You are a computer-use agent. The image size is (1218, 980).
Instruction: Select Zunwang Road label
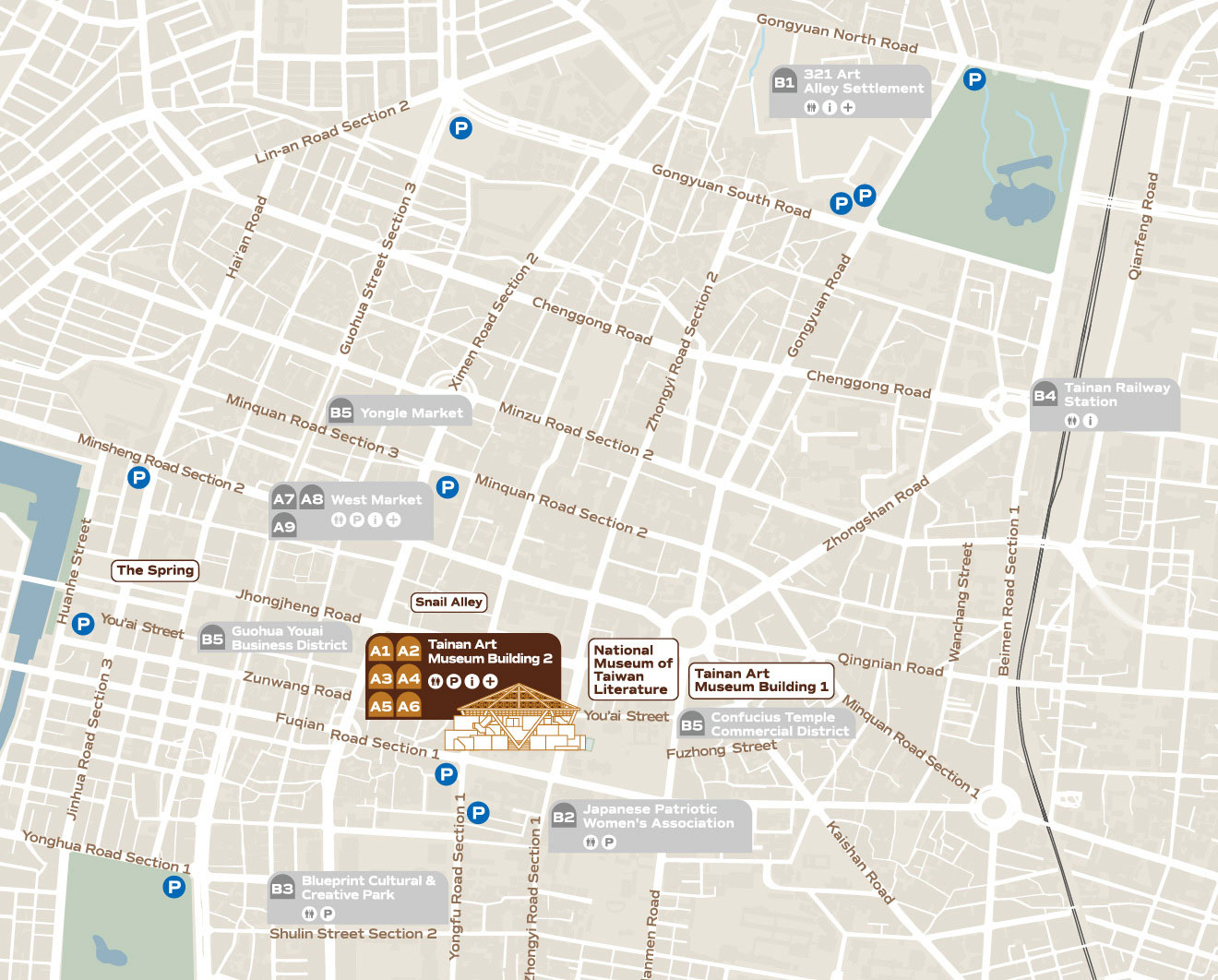tap(297, 686)
